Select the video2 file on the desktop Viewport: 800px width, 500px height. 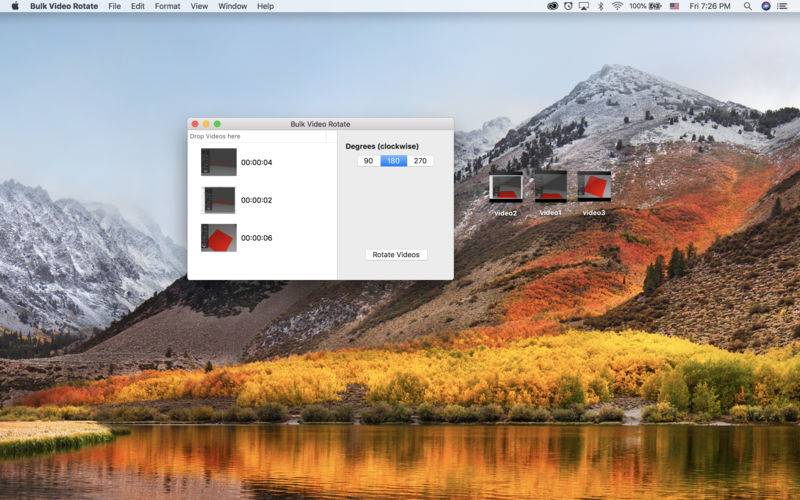pyautogui.click(x=505, y=187)
